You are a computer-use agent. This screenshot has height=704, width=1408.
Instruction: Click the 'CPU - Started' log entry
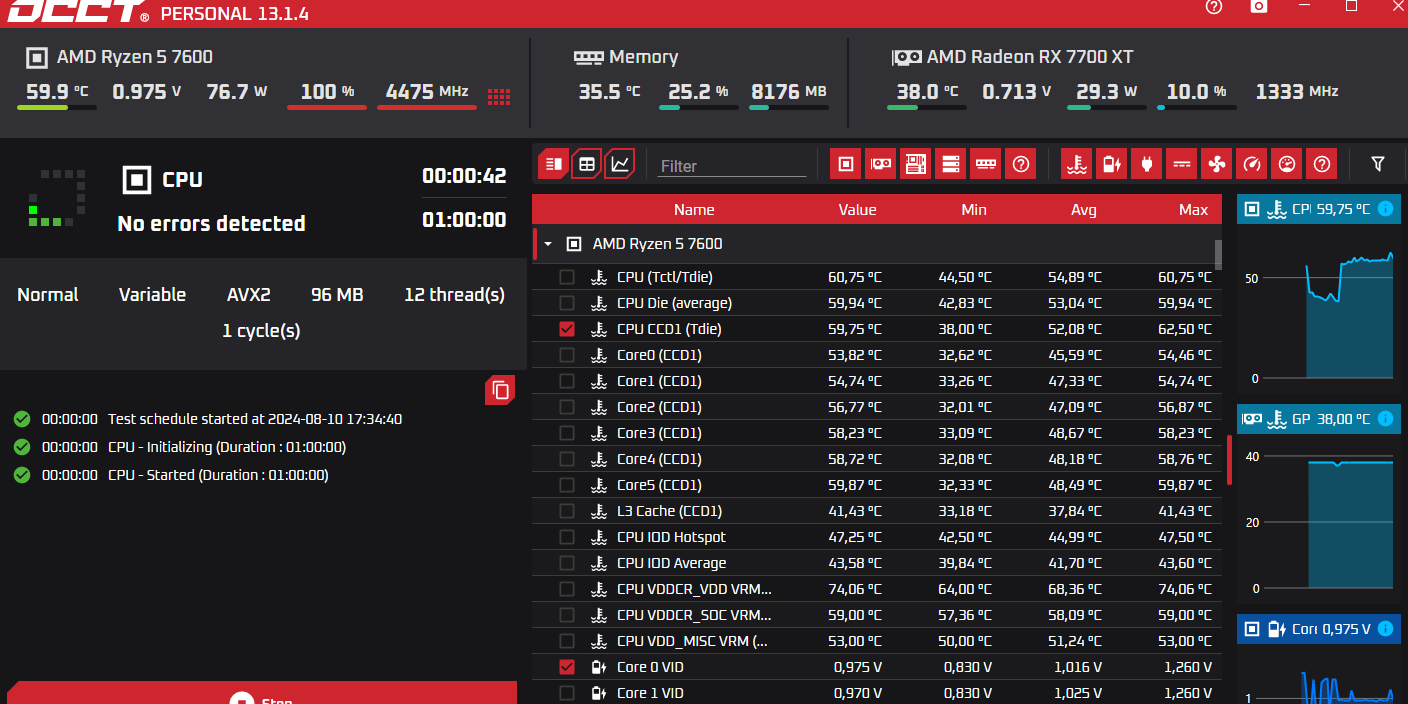coord(218,475)
